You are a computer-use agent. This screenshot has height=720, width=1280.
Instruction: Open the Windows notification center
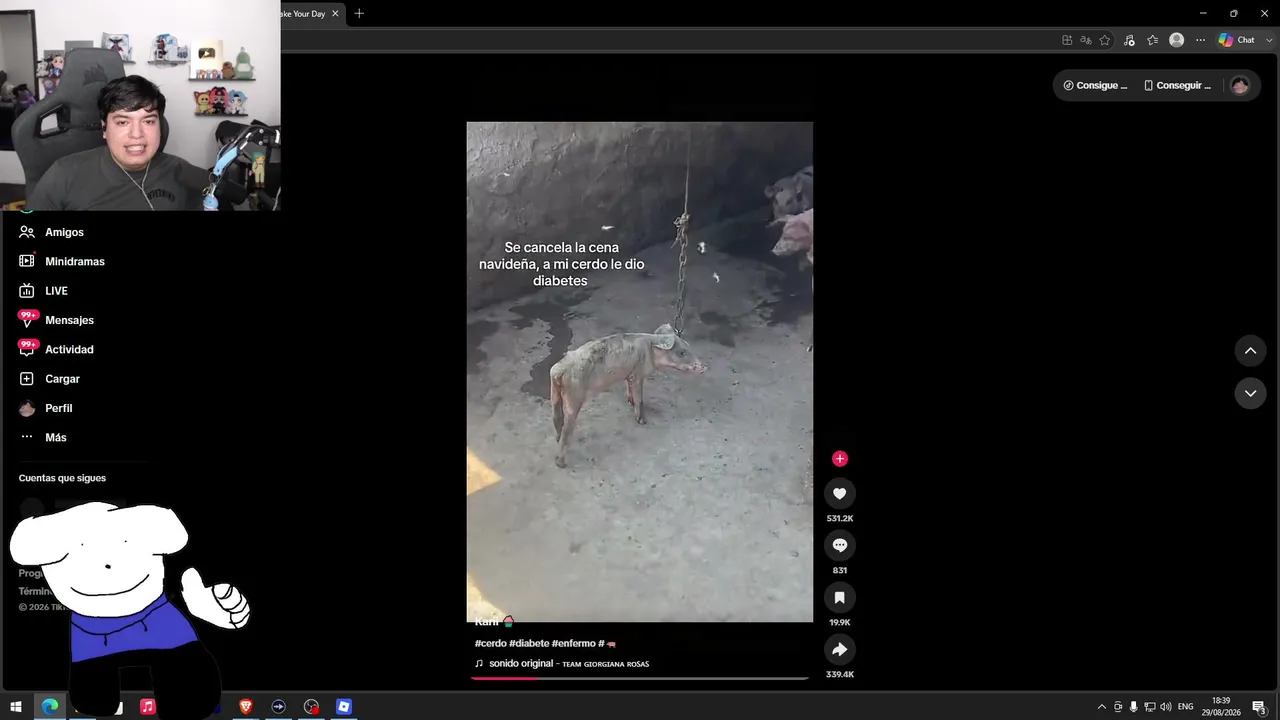pyautogui.click(x=1260, y=707)
